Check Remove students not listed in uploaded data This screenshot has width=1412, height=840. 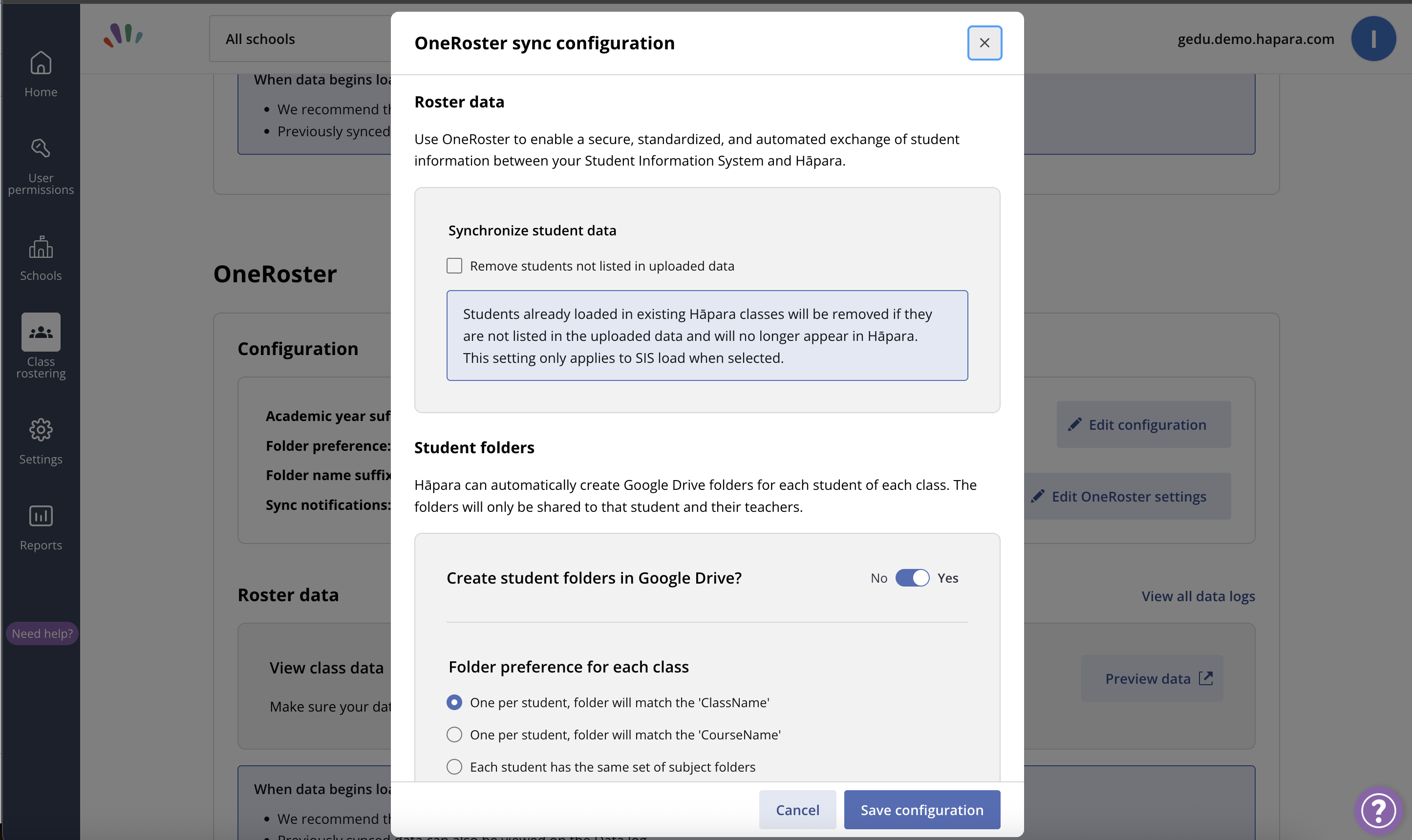pyautogui.click(x=454, y=266)
